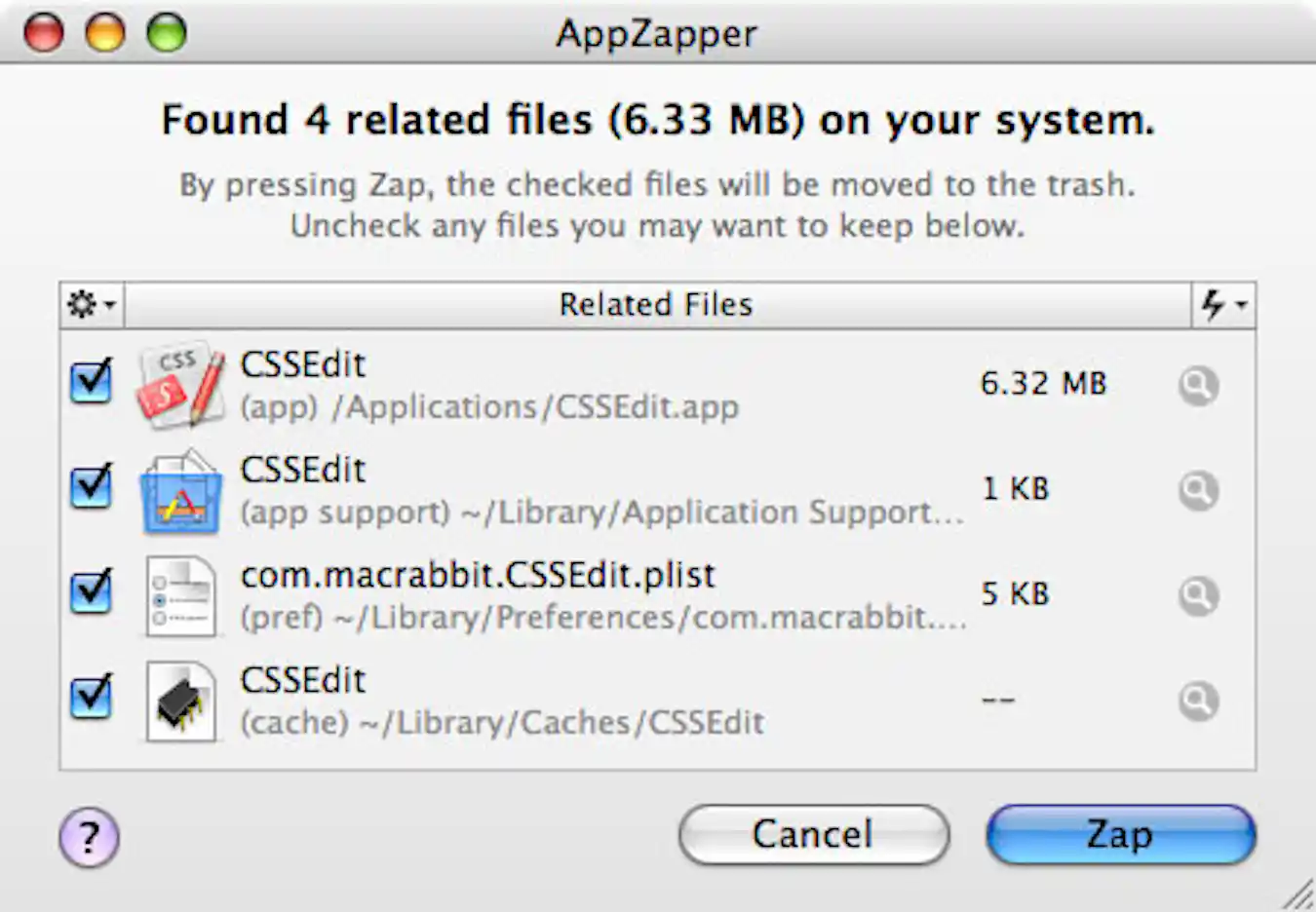Click the yellow minimize traffic light
Image resolution: width=1316 pixels, height=912 pixels.
pyautogui.click(x=106, y=32)
